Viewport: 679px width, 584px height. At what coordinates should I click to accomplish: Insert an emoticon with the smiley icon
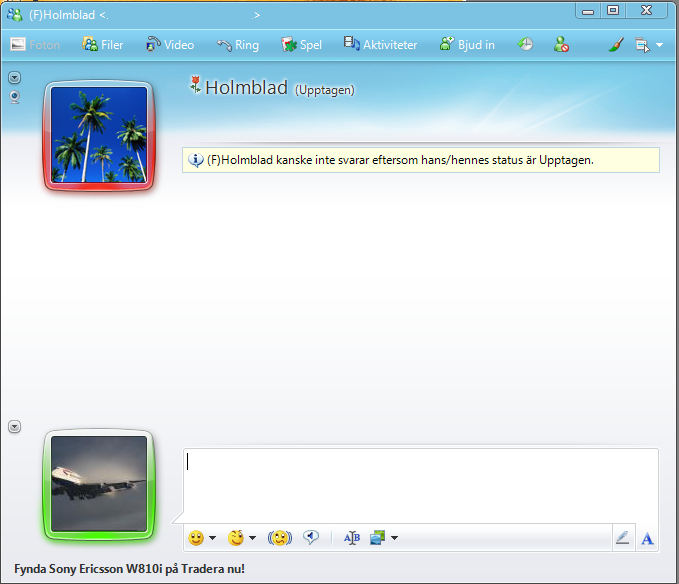tap(196, 538)
